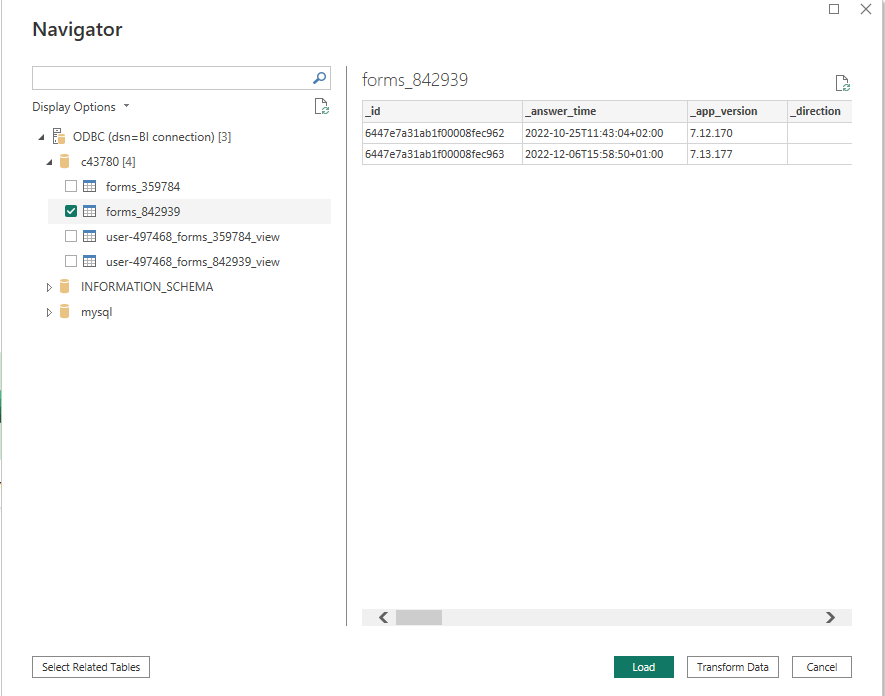The image size is (885, 696).
Task: Click the 7.12.170 app version cell
Action: (737, 133)
